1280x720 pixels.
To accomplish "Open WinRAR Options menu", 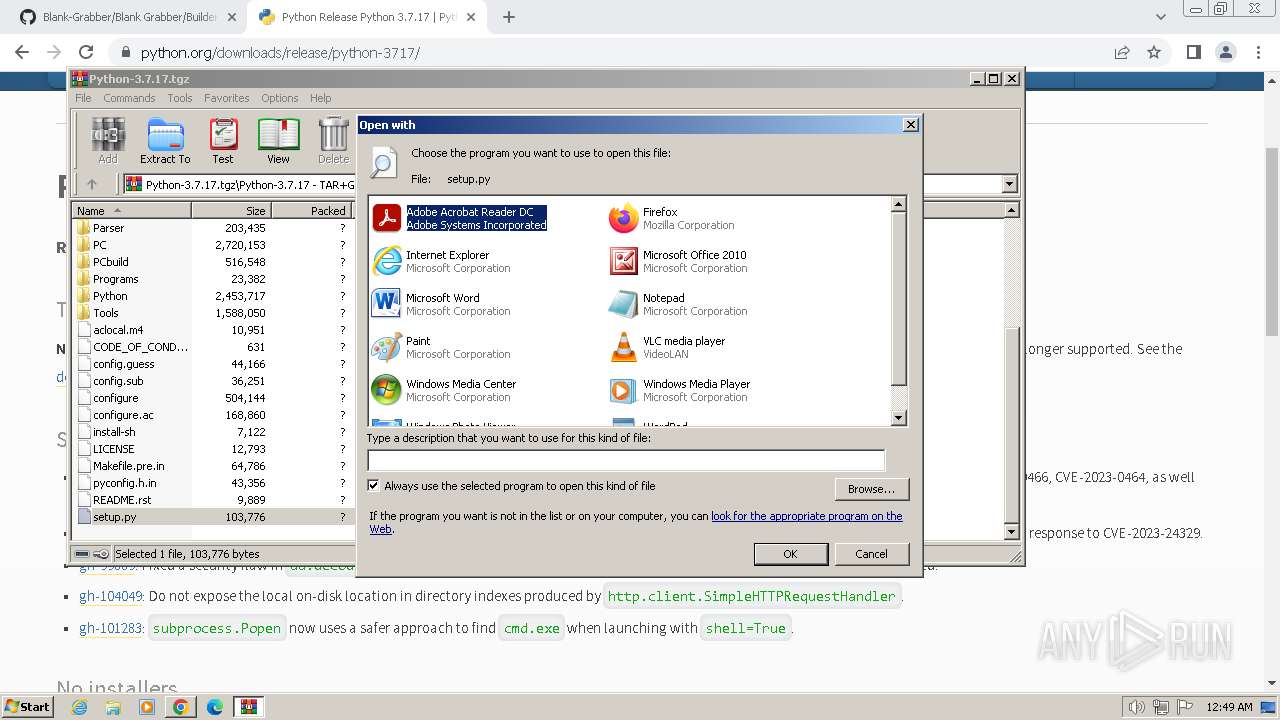I will 280,98.
